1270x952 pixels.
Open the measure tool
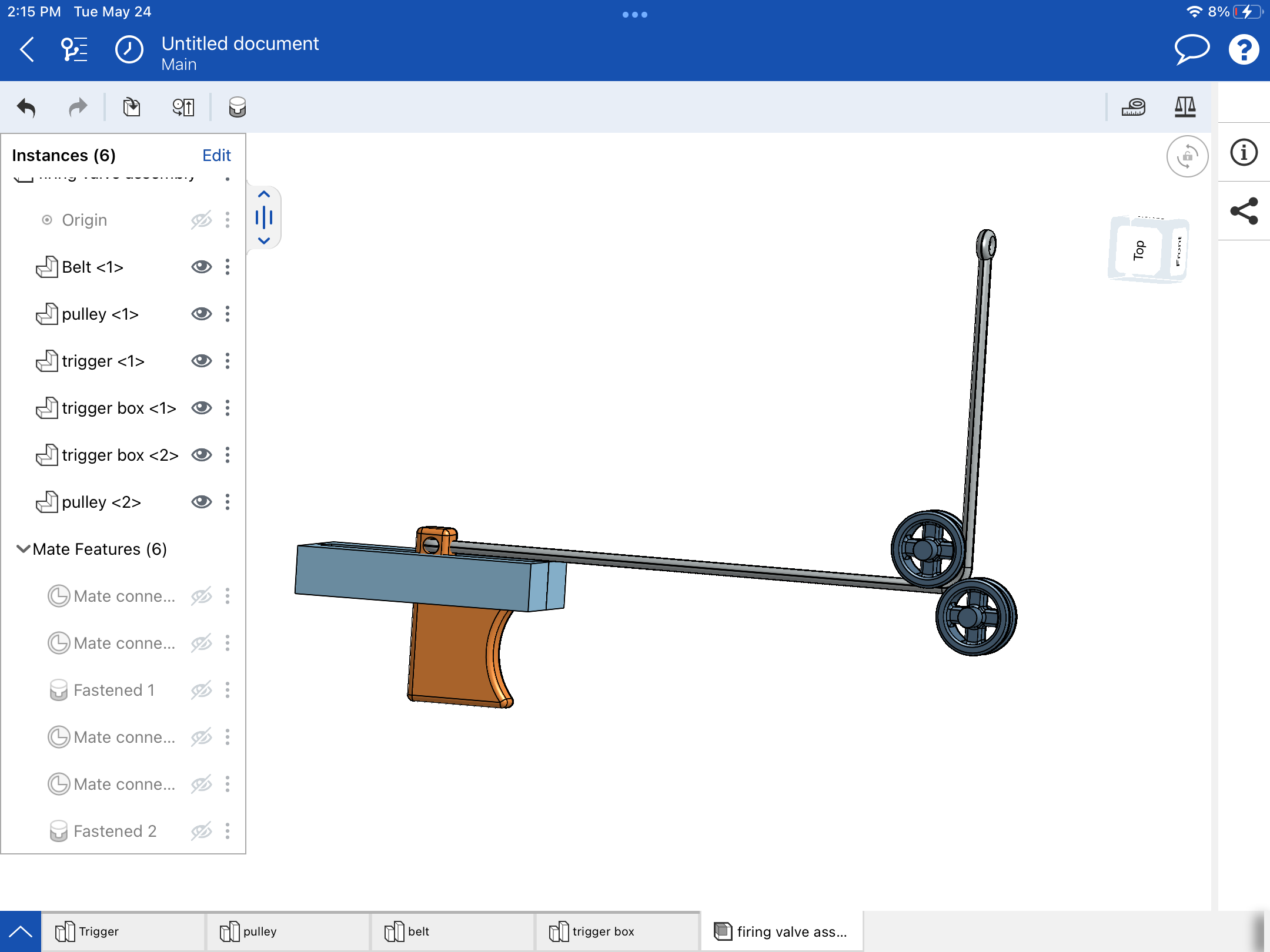tap(1133, 107)
